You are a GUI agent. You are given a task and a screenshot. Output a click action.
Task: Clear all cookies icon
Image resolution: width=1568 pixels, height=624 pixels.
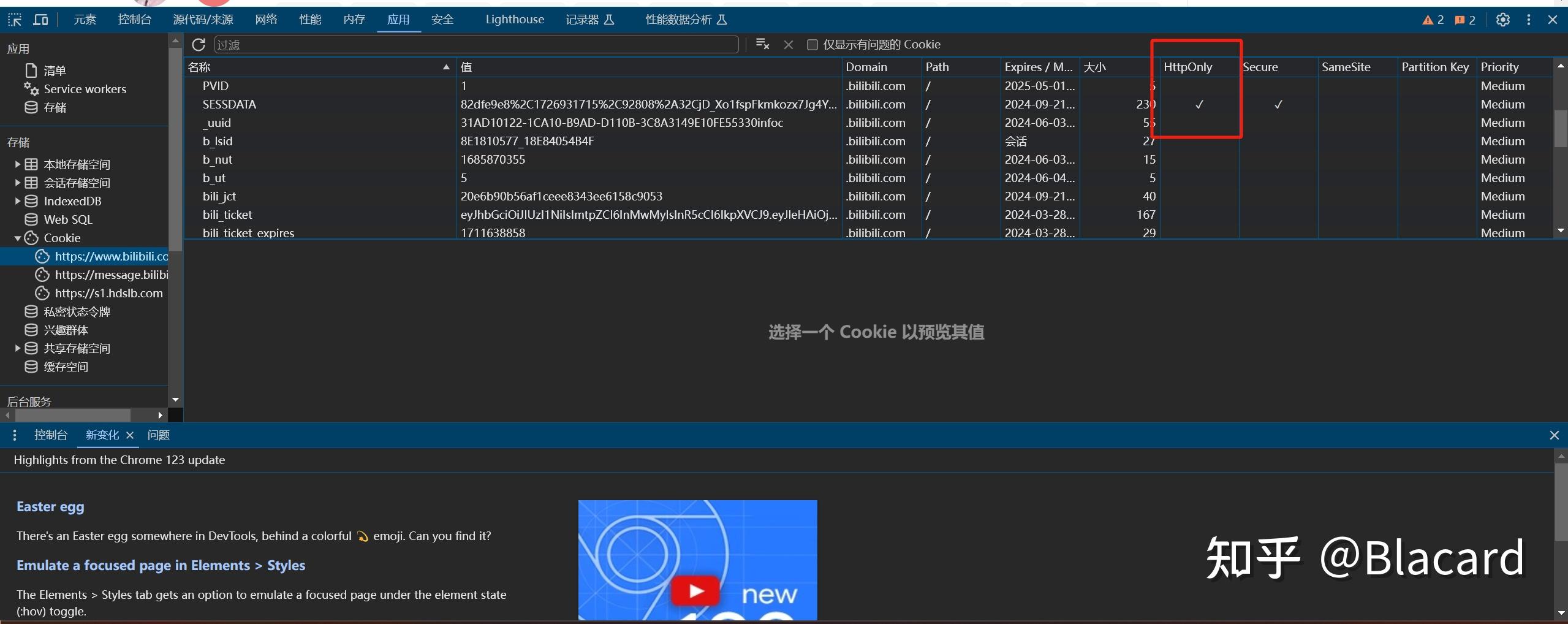click(x=762, y=44)
